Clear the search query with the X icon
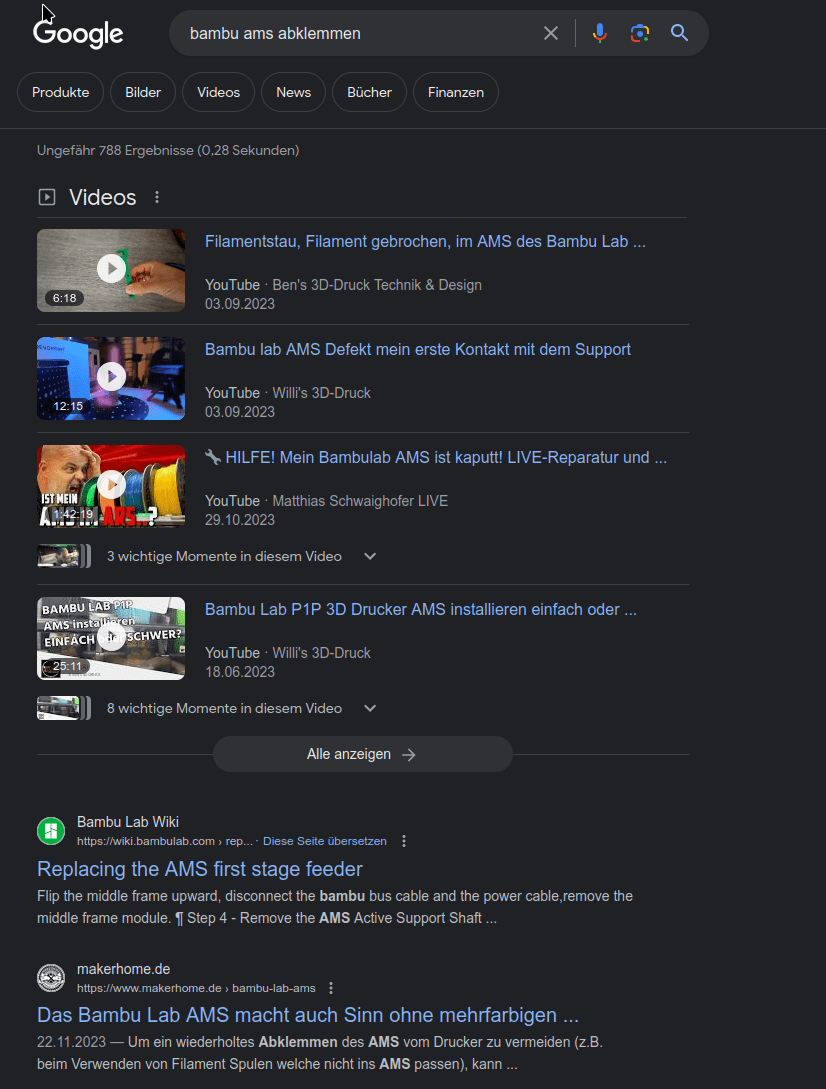The image size is (826, 1089). tap(551, 33)
